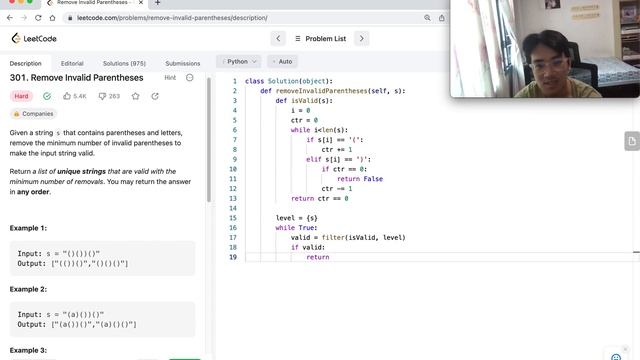Open the Auto dropdown

(282, 62)
